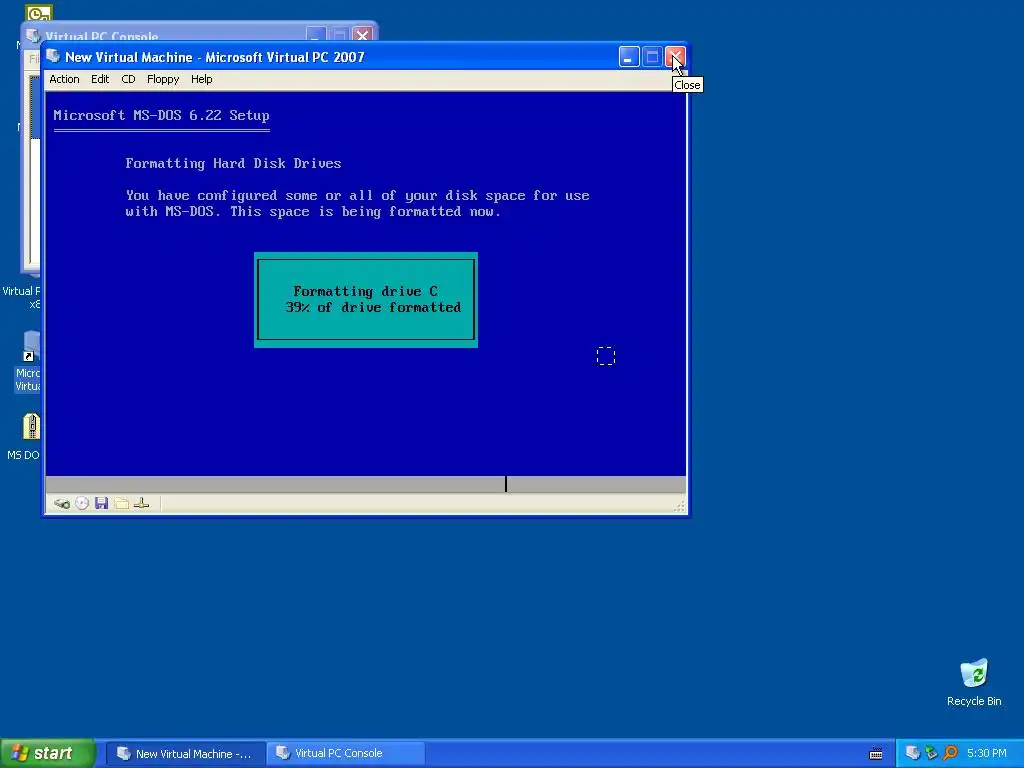Click the 'Formatting drive C' text
The image size is (1024, 768).
[x=365, y=291]
